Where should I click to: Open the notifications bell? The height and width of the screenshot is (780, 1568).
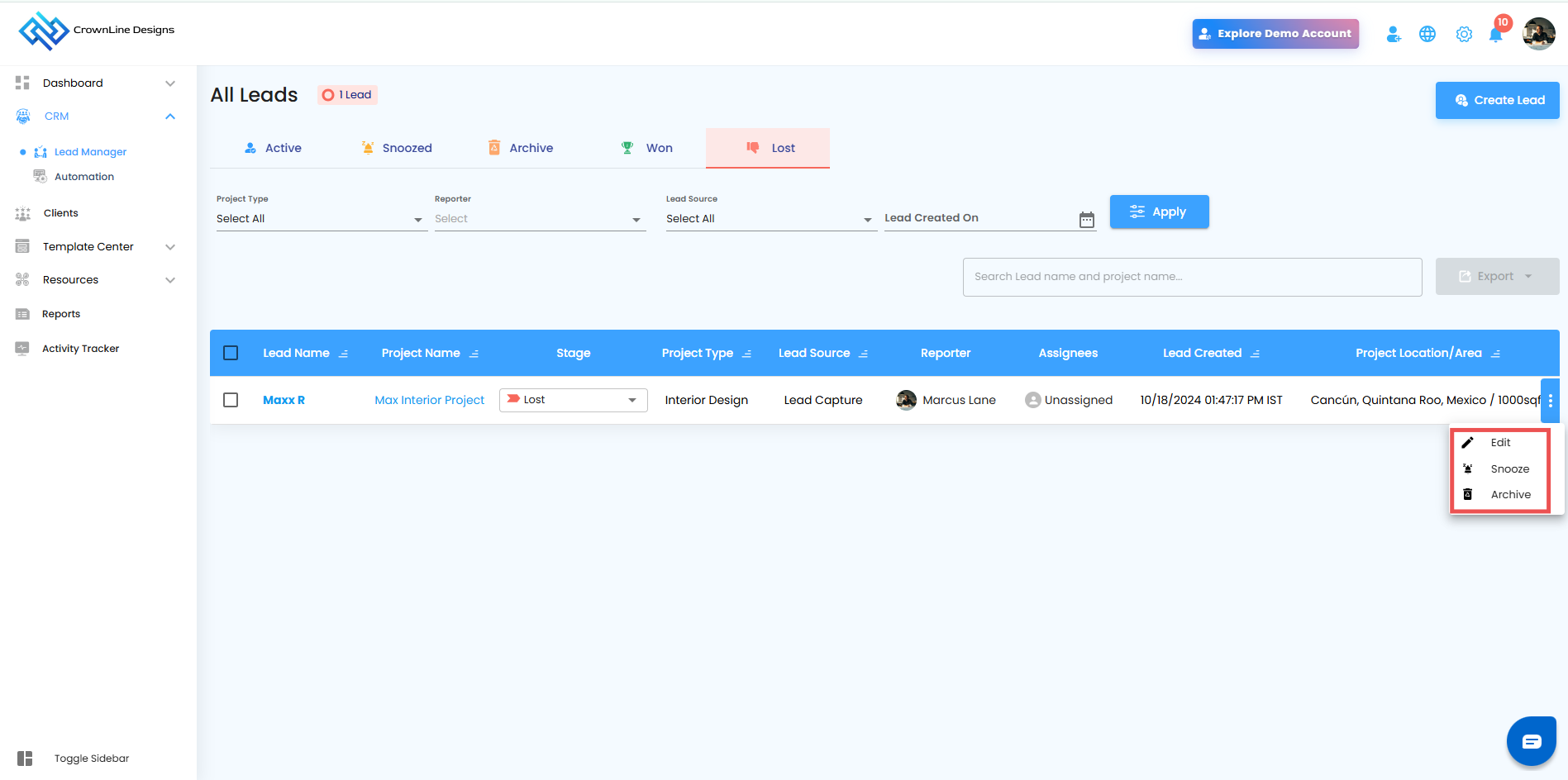(x=1496, y=34)
